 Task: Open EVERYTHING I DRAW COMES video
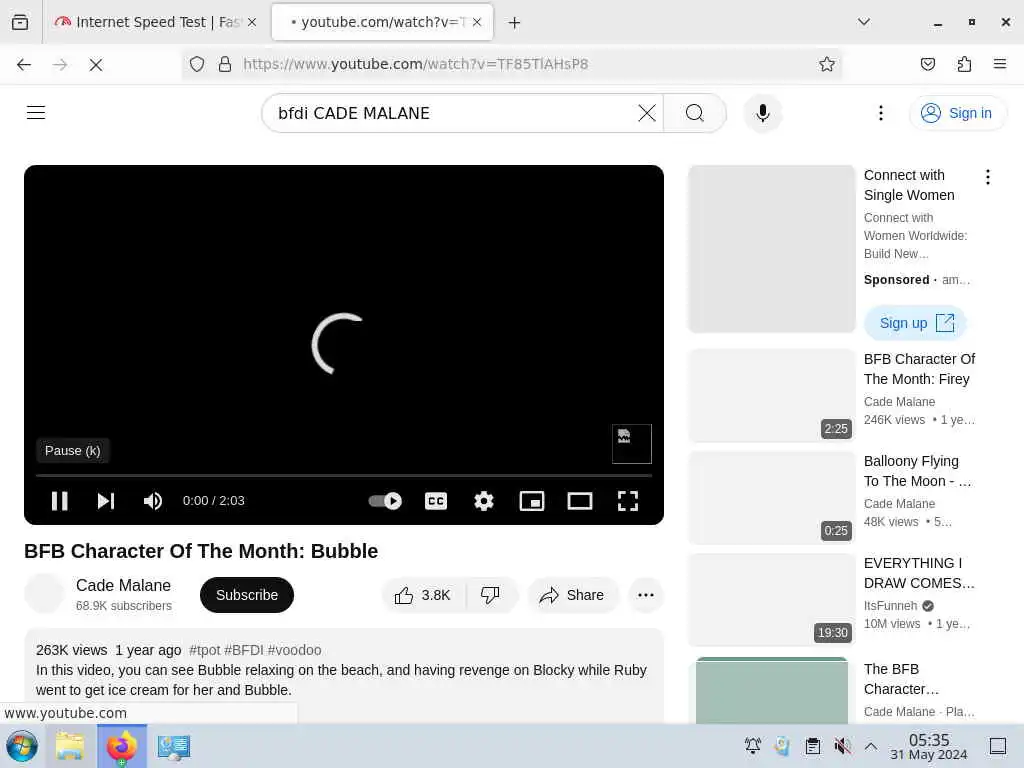pyautogui.click(x=919, y=573)
